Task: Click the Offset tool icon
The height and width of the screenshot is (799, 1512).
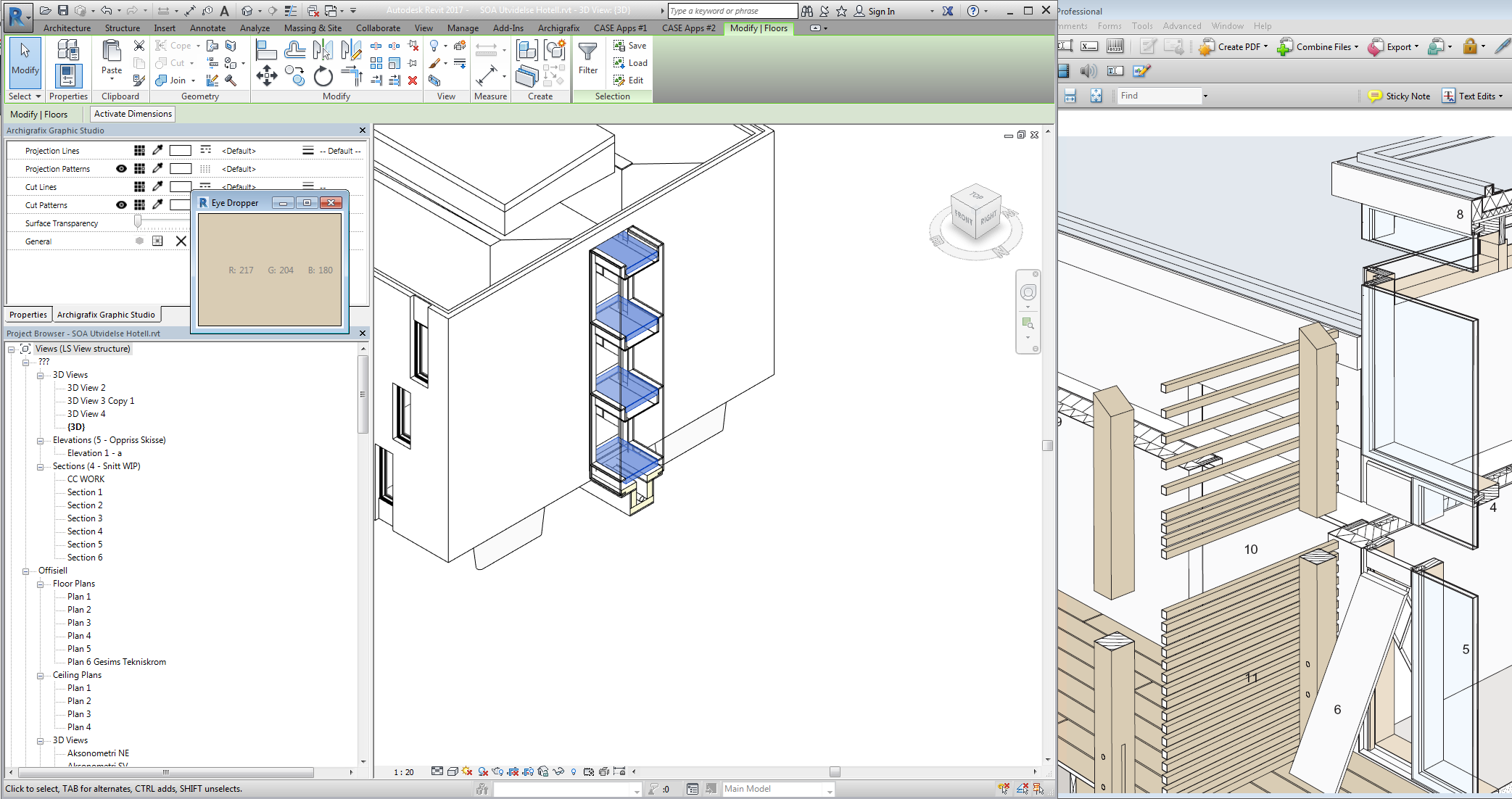Action: coord(294,49)
